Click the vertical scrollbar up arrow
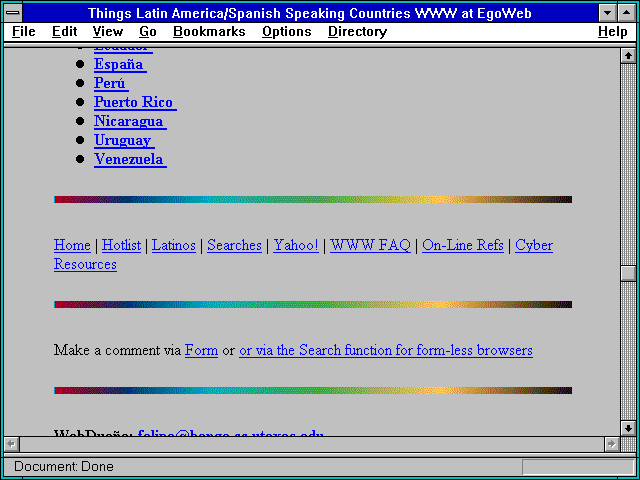640x480 pixels. point(628,56)
